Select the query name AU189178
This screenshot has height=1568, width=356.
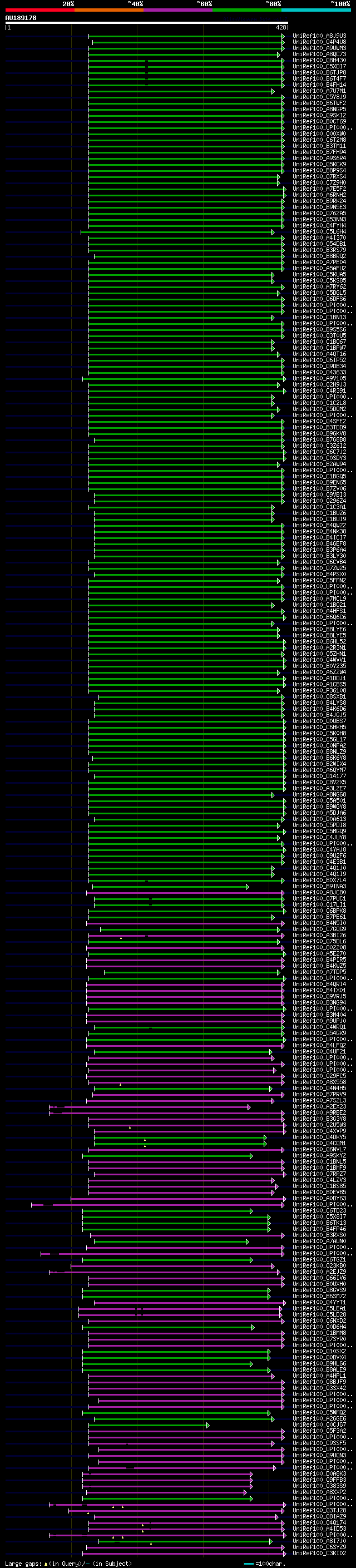click(21, 18)
